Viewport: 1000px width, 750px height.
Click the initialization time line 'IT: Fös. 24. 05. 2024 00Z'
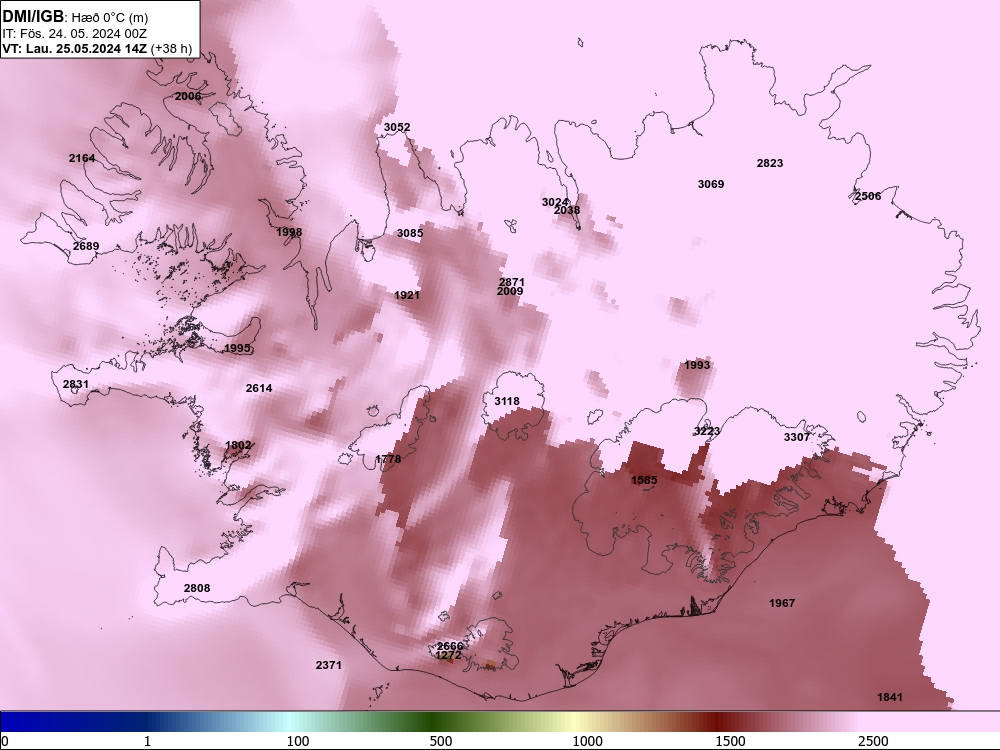(x=74, y=33)
